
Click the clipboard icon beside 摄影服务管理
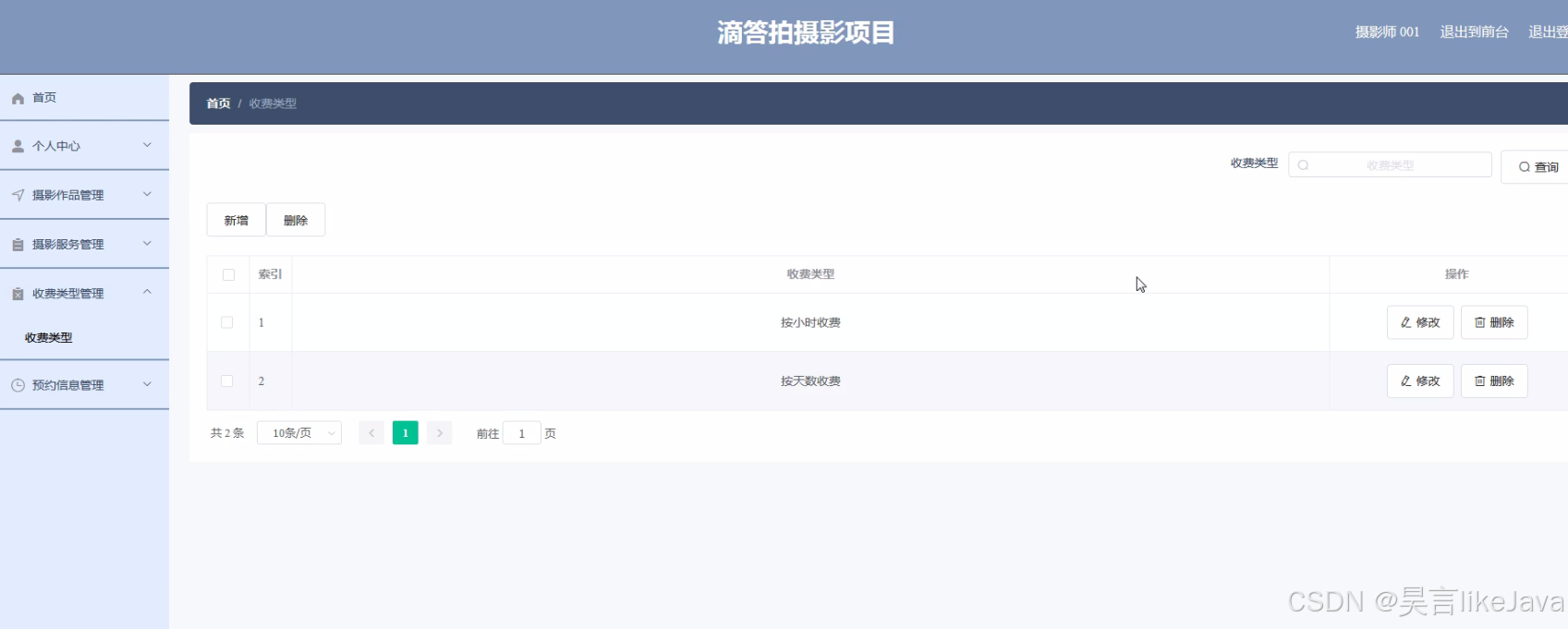(x=18, y=245)
